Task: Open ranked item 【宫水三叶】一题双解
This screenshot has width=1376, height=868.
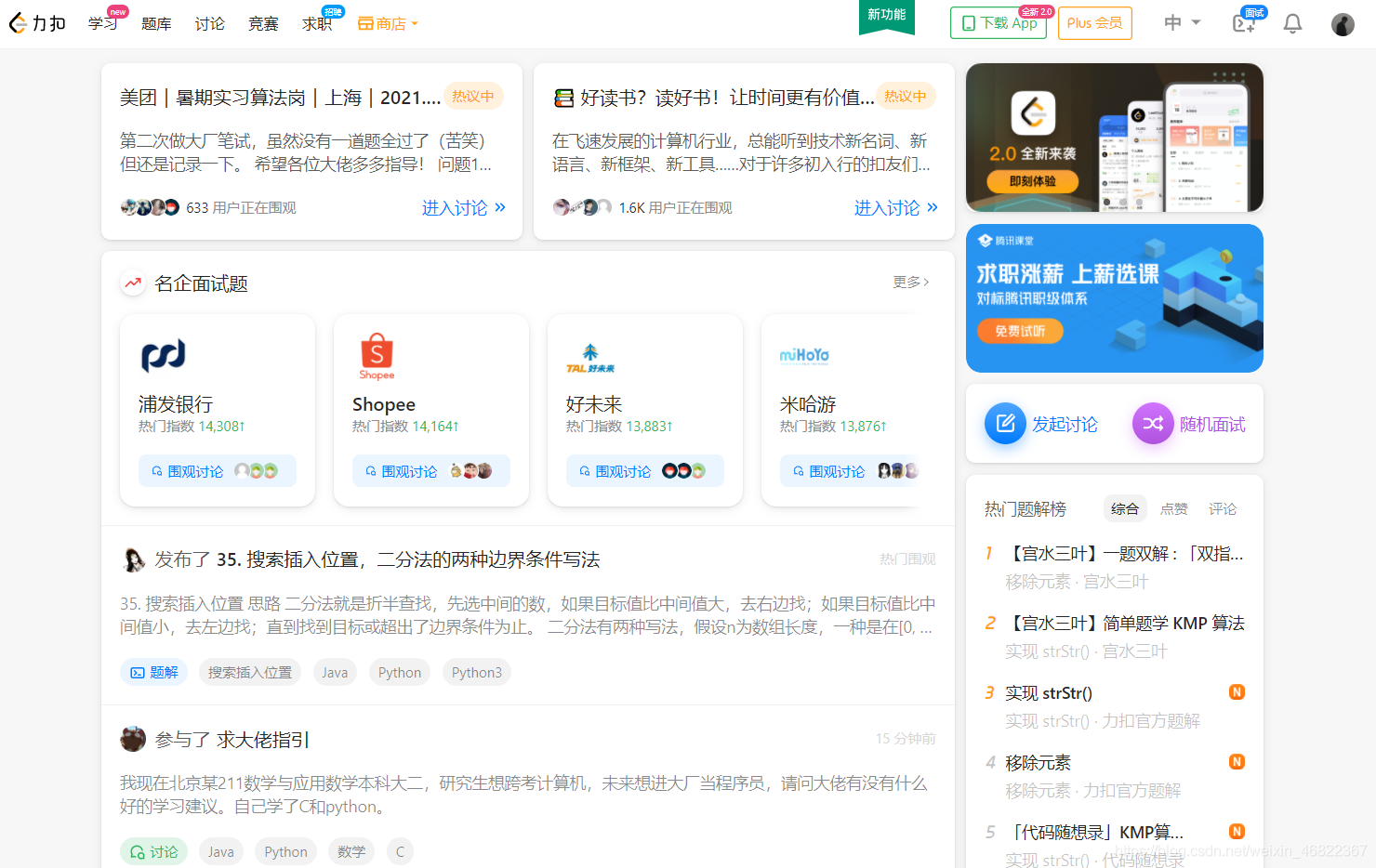Action: [x=1124, y=554]
